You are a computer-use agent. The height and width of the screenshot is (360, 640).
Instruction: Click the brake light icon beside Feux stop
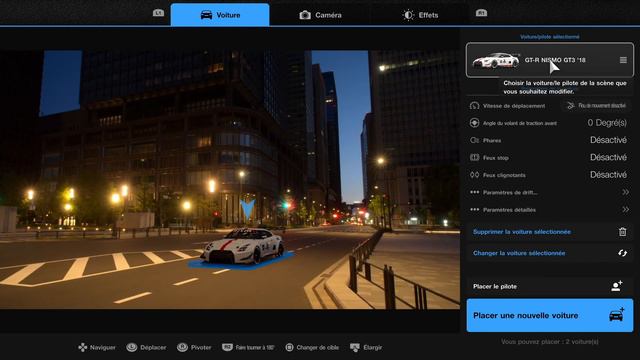pos(474,157)
